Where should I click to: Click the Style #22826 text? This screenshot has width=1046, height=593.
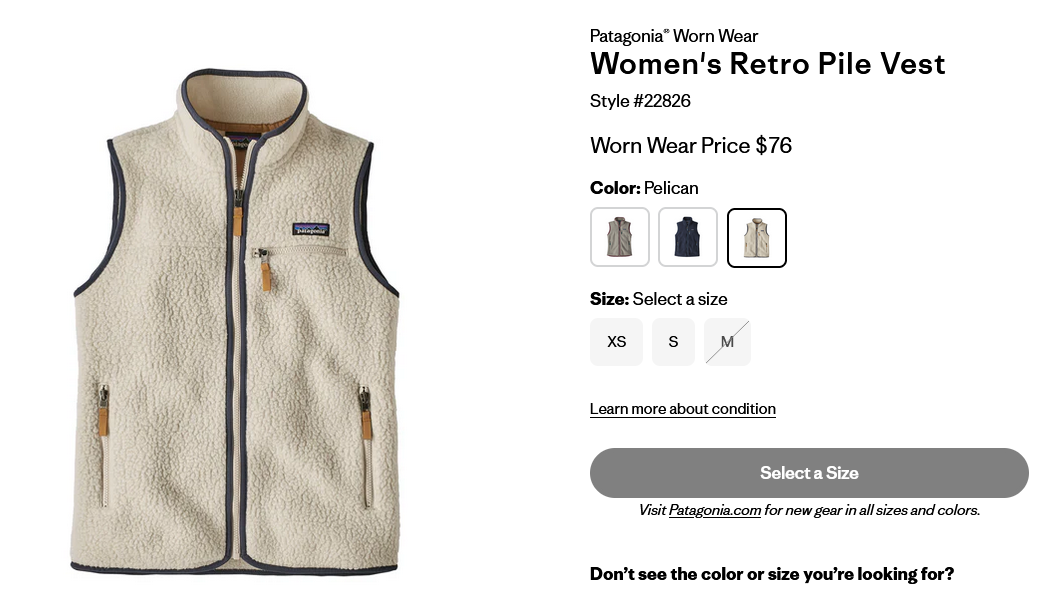click(x=640, y=101)
